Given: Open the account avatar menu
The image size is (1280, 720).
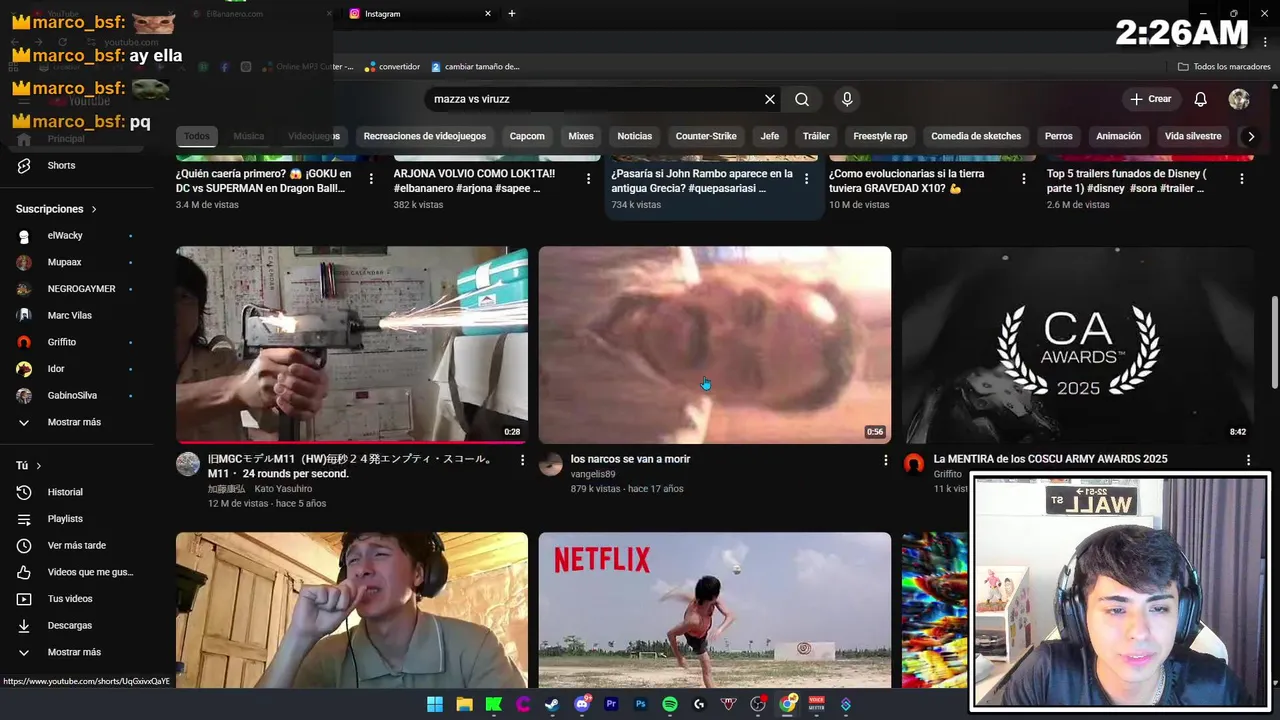Looking at the screenshot, I should pos(1239,99).
